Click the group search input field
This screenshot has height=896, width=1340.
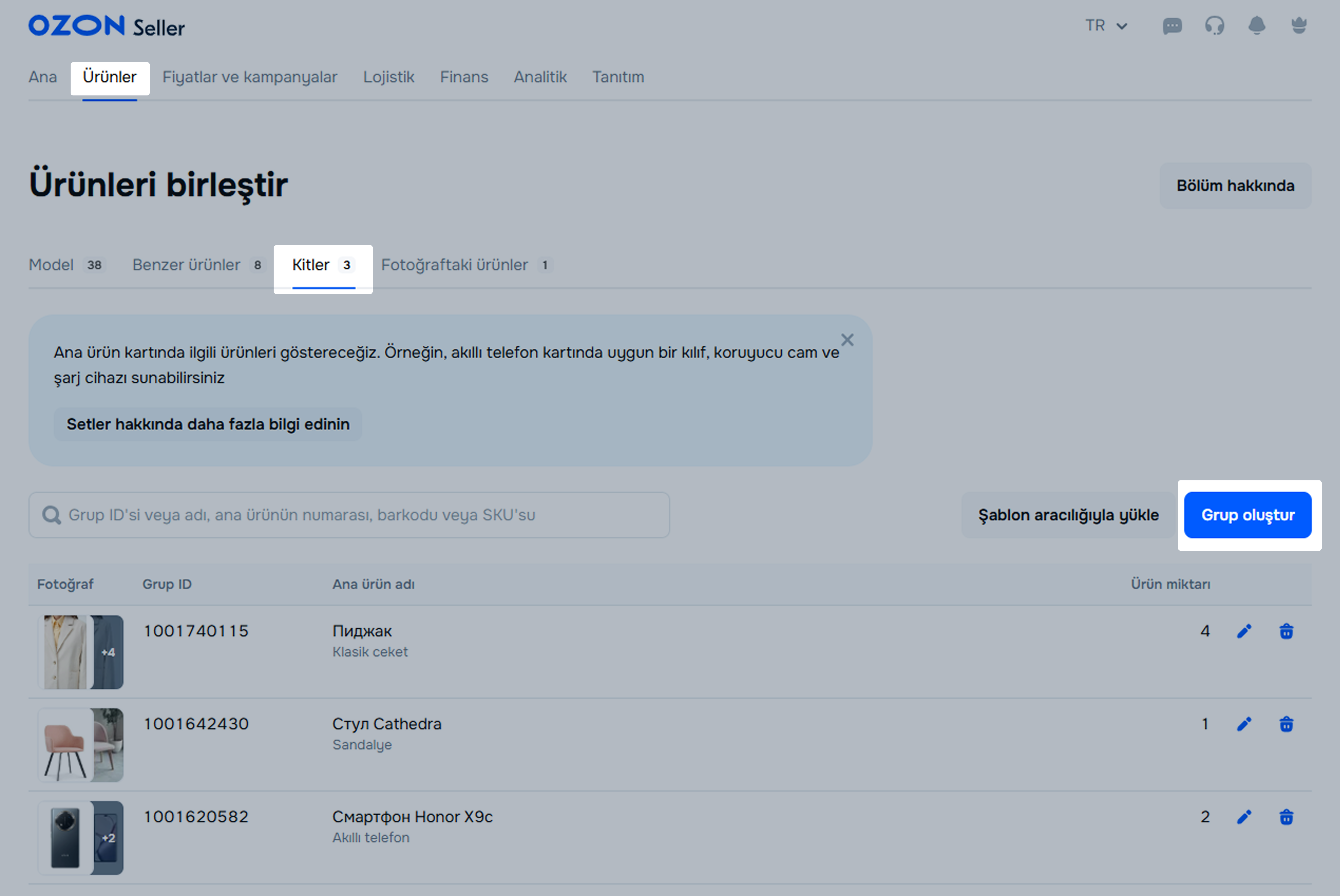click(x=349, y=515)
